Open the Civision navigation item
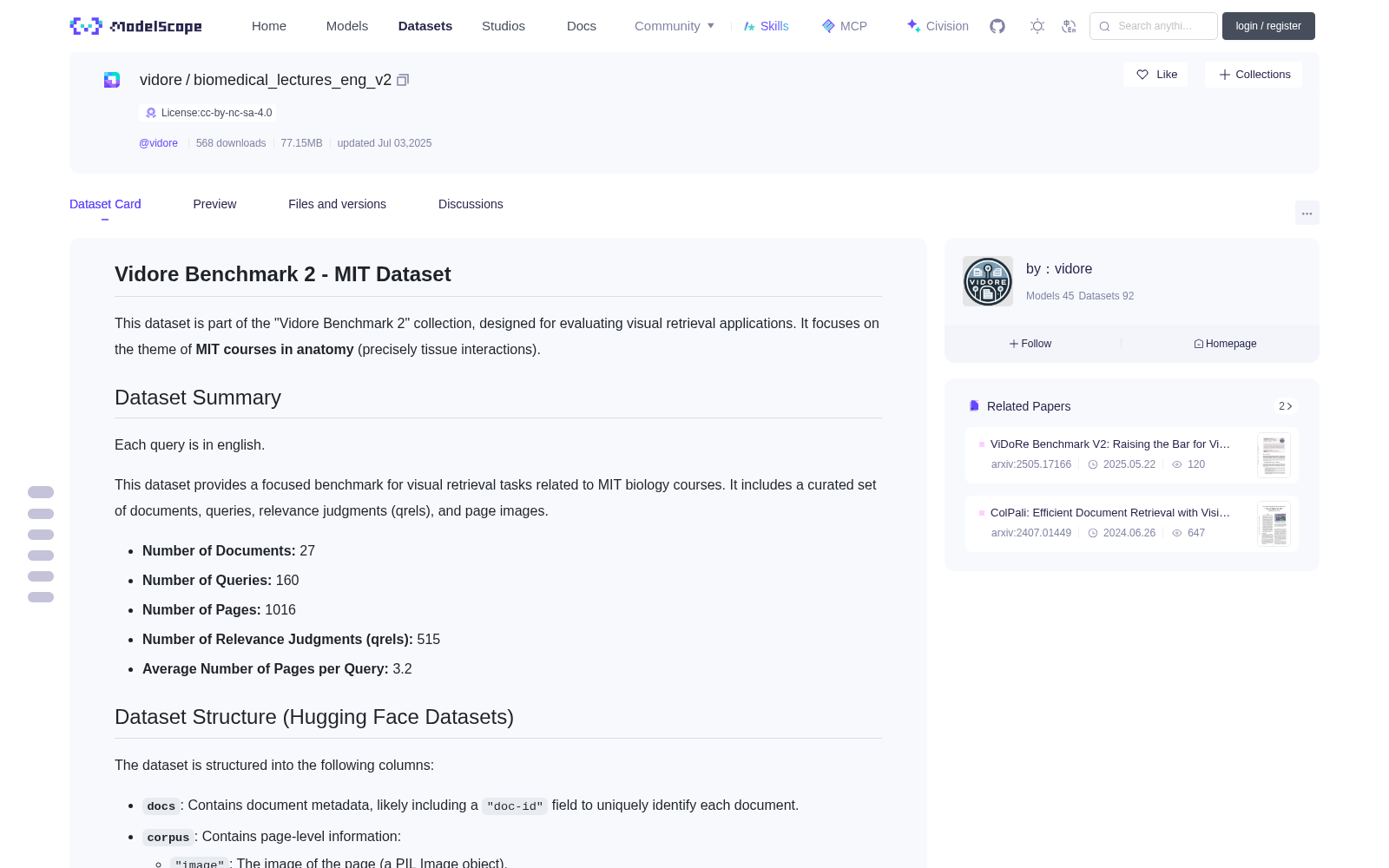1389x868 pixels. 938,26
